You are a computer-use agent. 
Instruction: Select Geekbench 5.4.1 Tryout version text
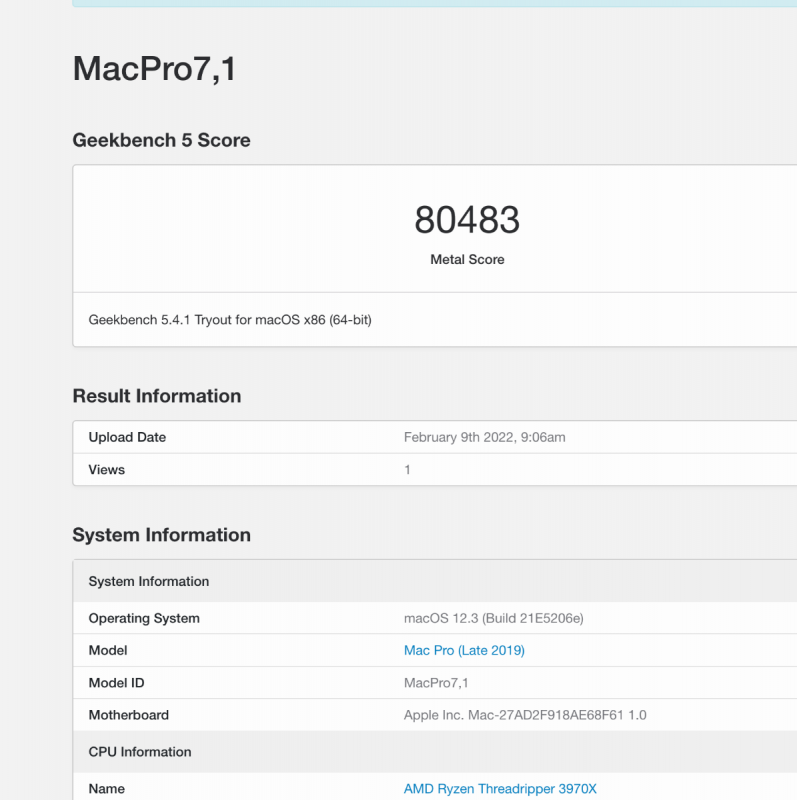point(230,320)
